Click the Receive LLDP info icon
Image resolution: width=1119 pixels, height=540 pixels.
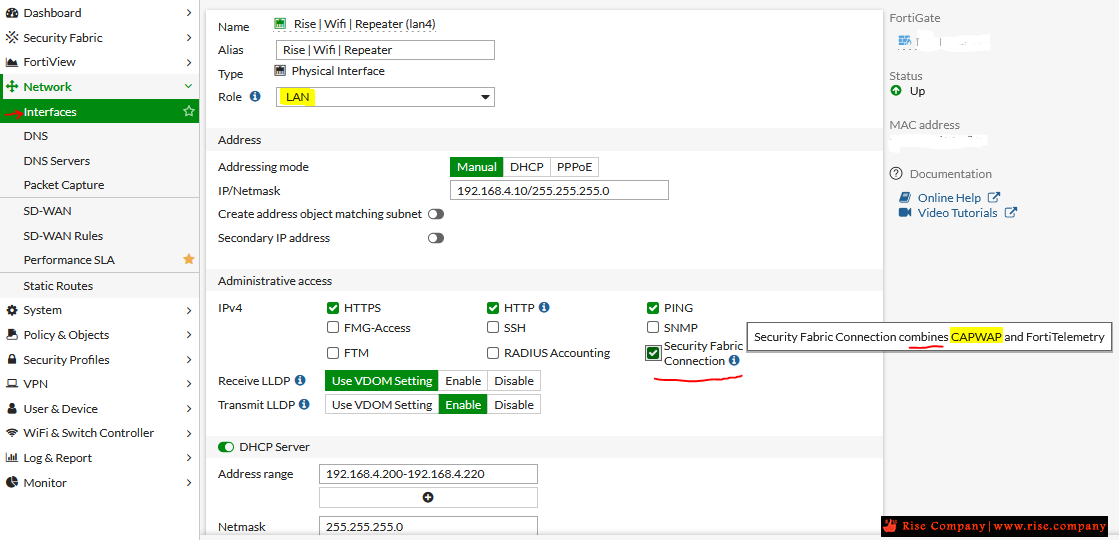pos(300,380)
